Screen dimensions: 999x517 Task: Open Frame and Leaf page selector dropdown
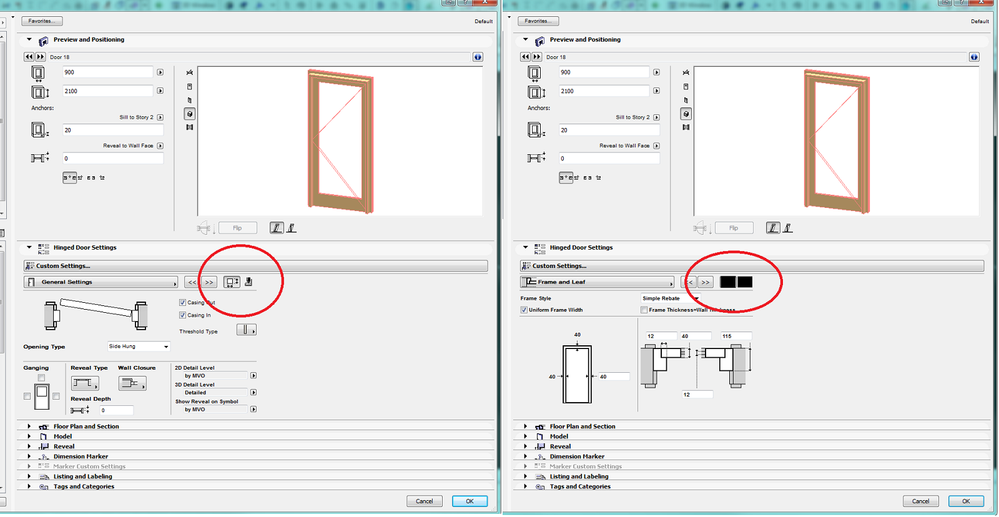[598, 282]
